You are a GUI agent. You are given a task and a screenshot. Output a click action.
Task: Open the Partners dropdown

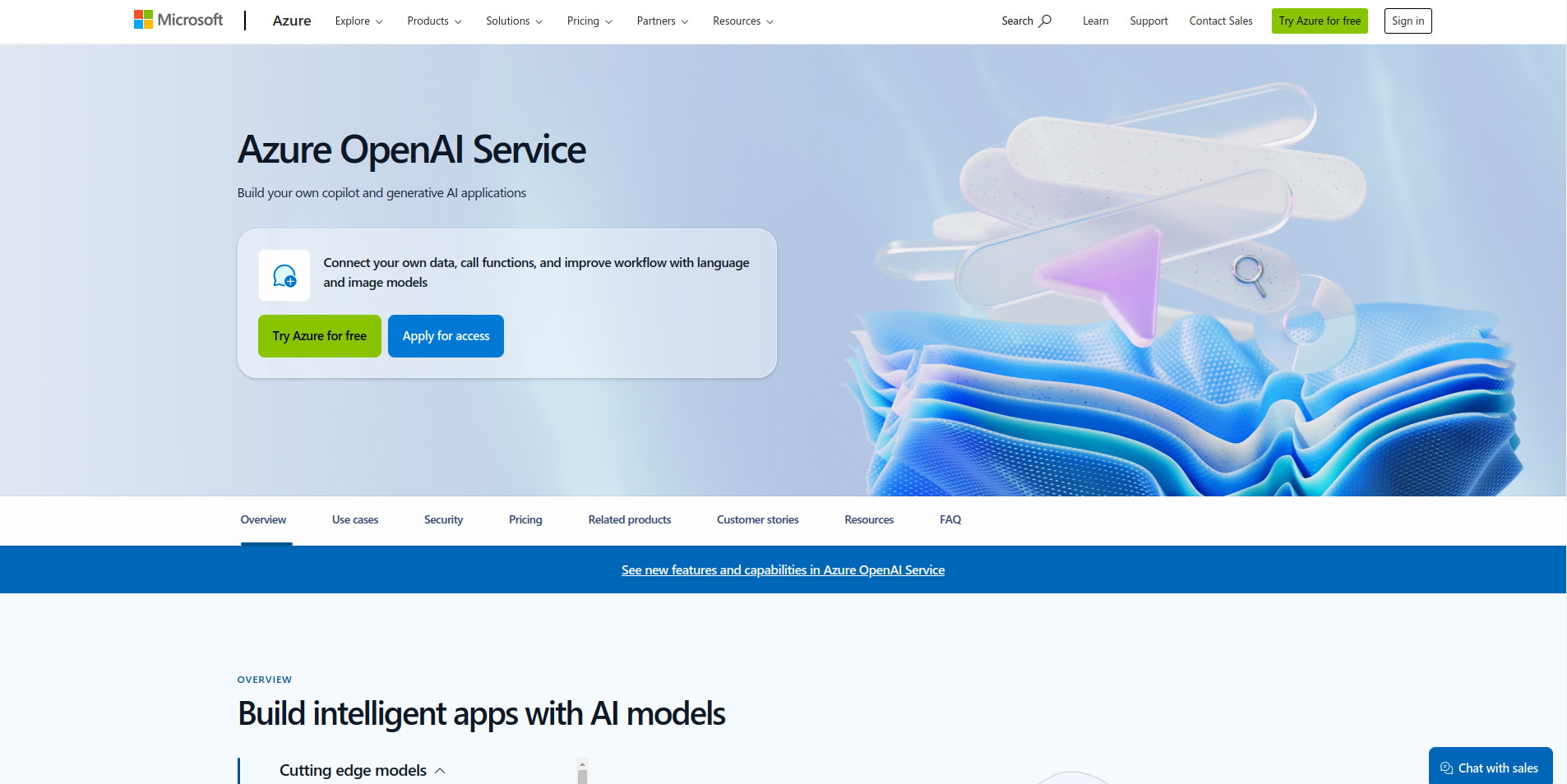coord(662,21)
